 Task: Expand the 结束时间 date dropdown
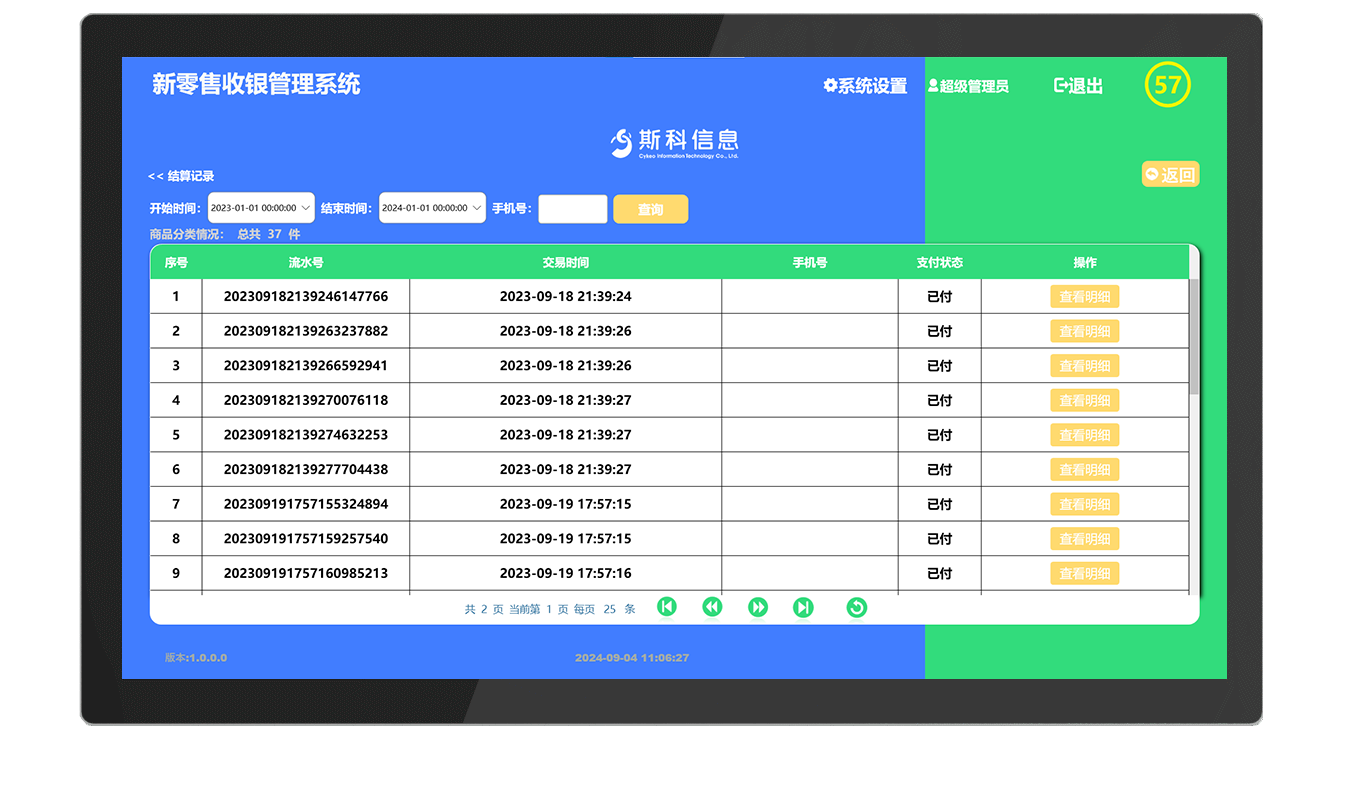477,208
